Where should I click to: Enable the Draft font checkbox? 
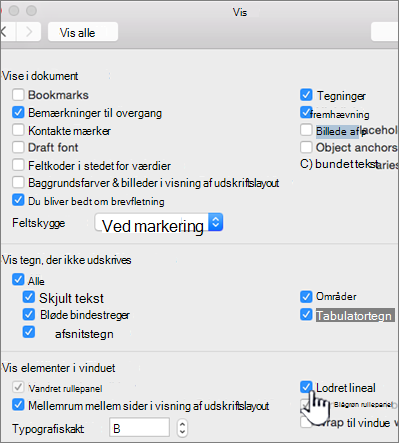(x=18, y=147)
